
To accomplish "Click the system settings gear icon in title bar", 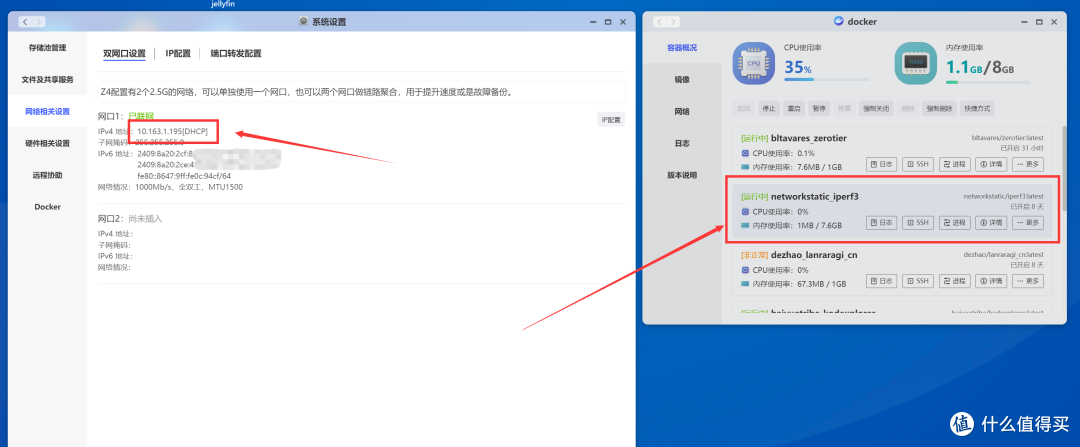I will click(x=304, y=21).
